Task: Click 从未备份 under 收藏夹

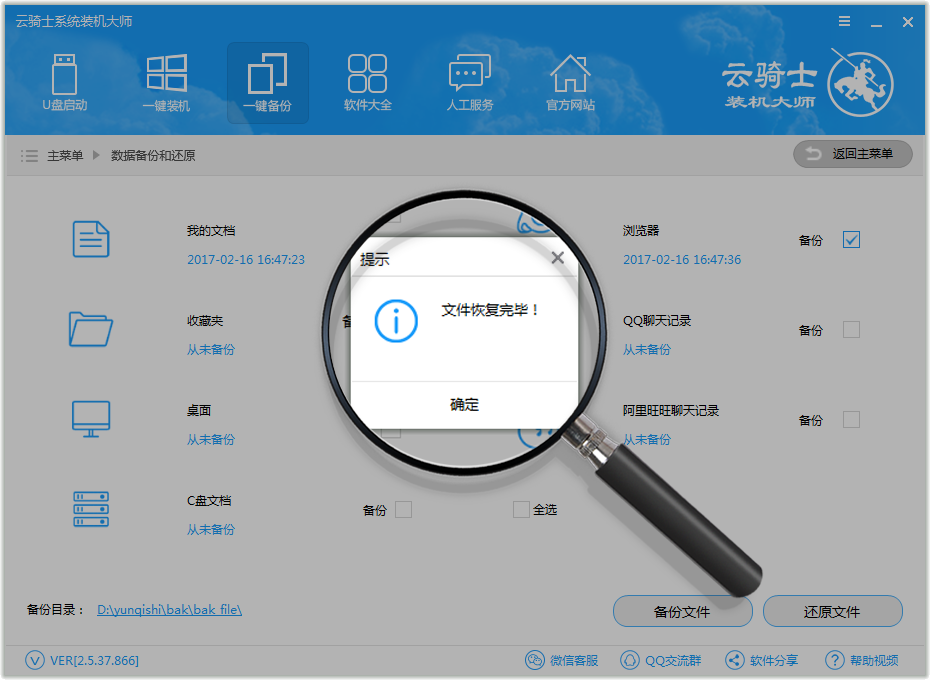Action: [x=211, y=349]
